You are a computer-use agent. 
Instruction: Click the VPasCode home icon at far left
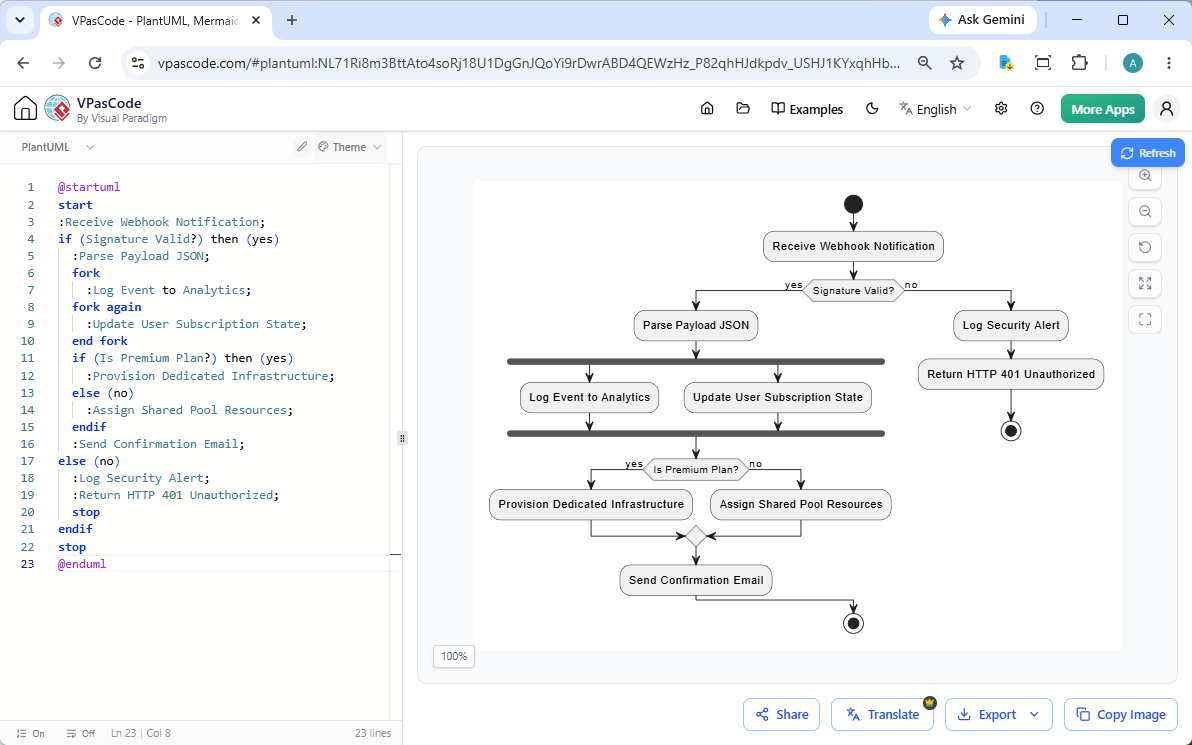(x=25, y=109)
